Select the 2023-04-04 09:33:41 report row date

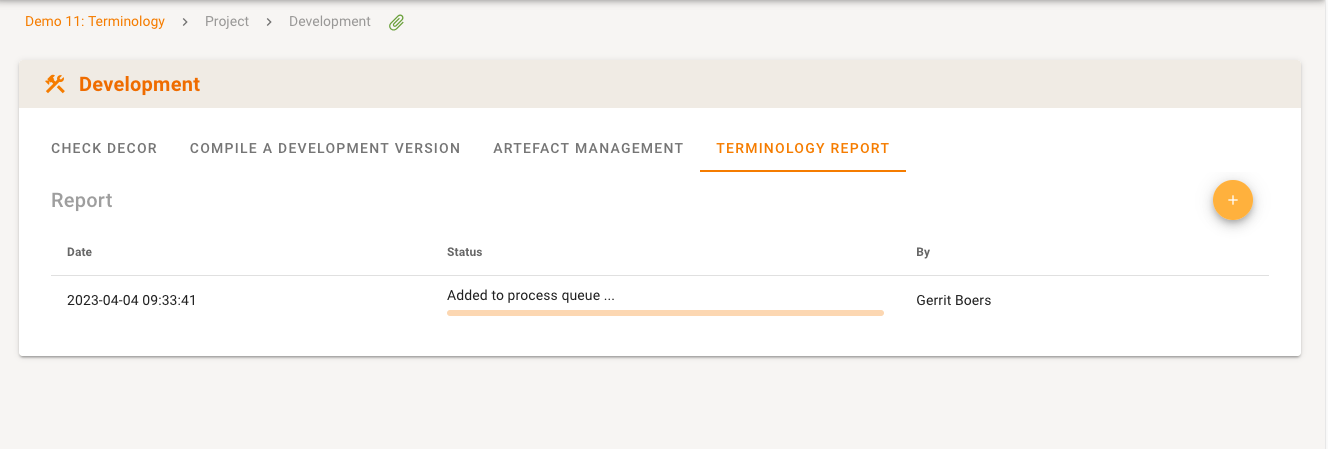(131, 300)
